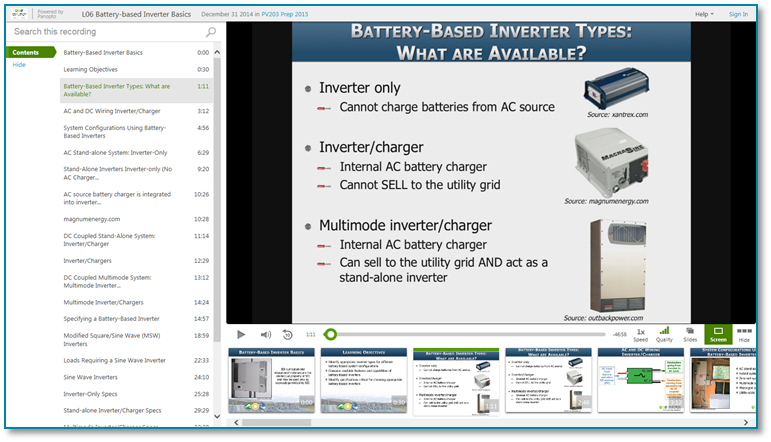The height and width of the screenshot is (442, 771).
Task: Open the Help dropdown menu
Action: (704, 14)
